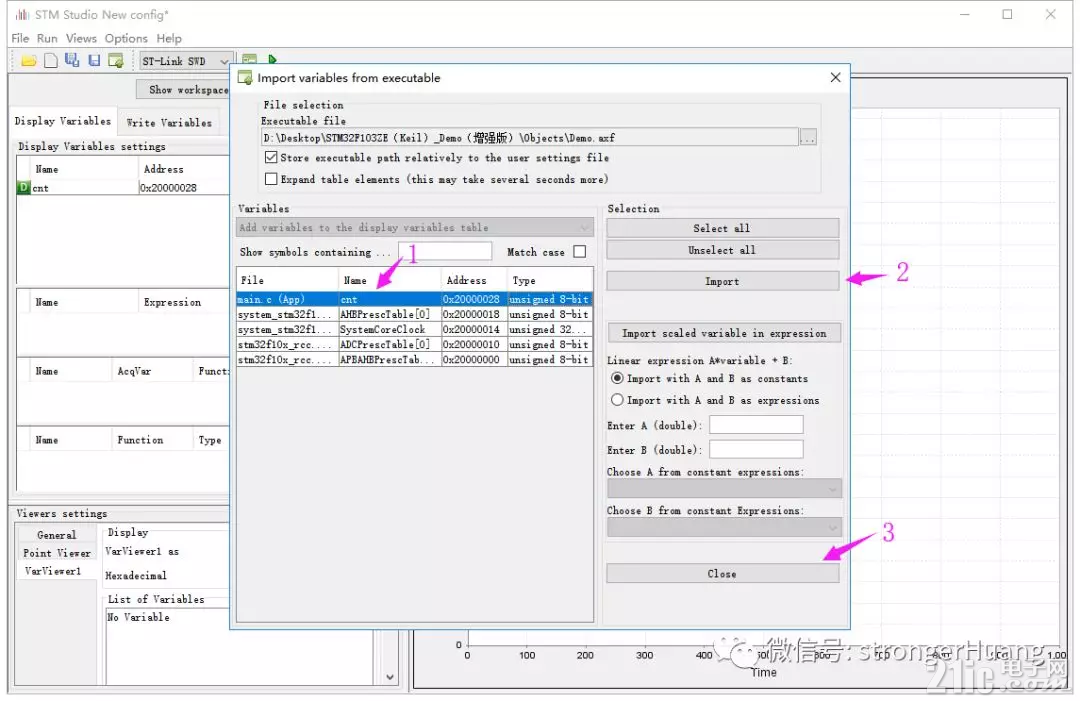Click the Executable file path field
Image resolution: width=1080 pixels, height=701 pixels.
click(x=530, y=138)
